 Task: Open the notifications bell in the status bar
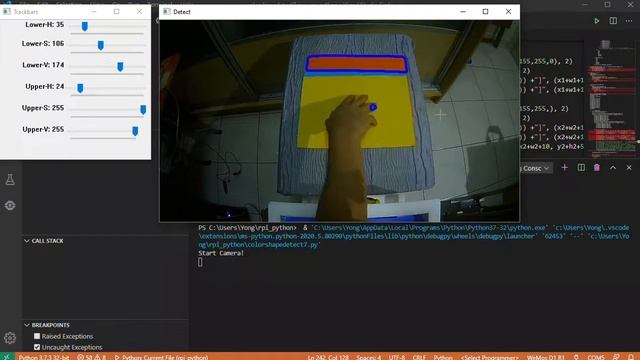pos(631,357)
